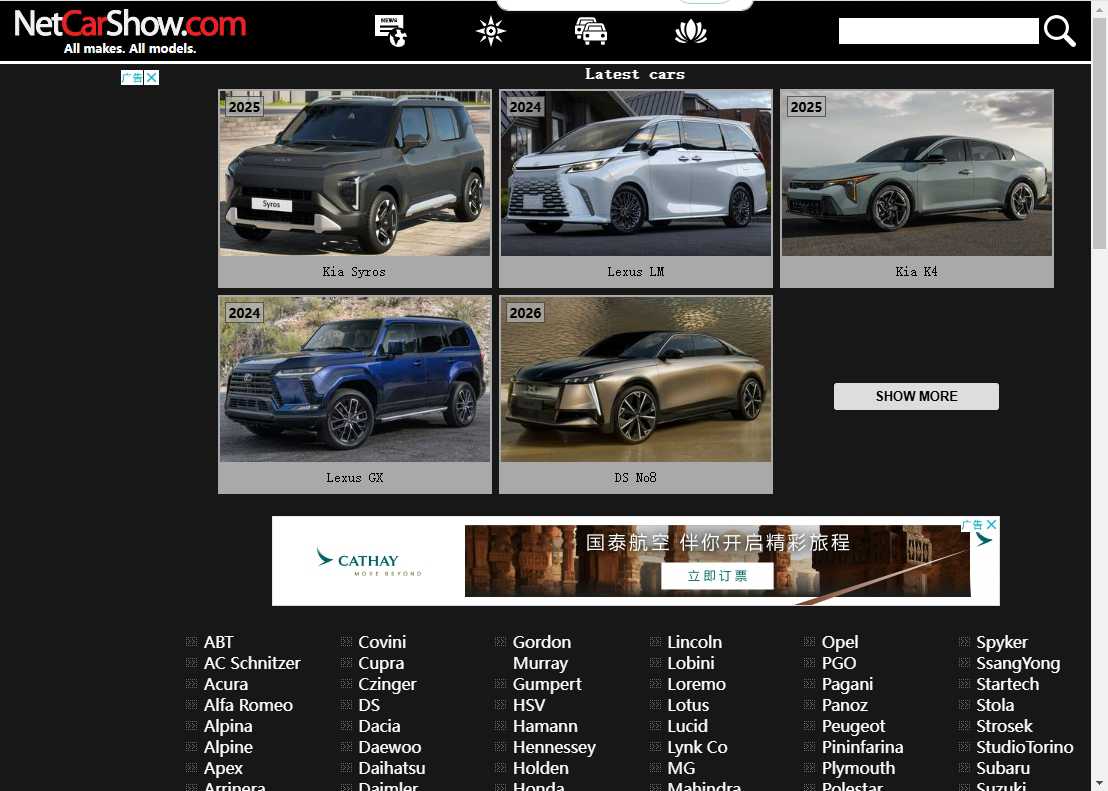Click the magnifying glass search icon
This screenshot has height=791, width=1108.
click(1059, 32)
